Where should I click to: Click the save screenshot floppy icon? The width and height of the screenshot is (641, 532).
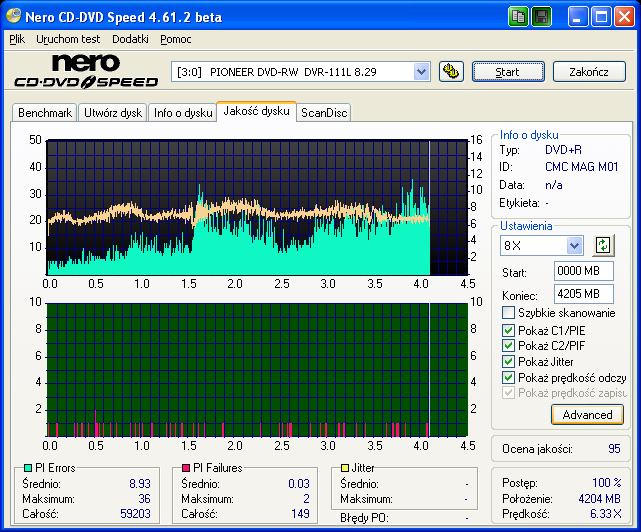click(542, 17)
